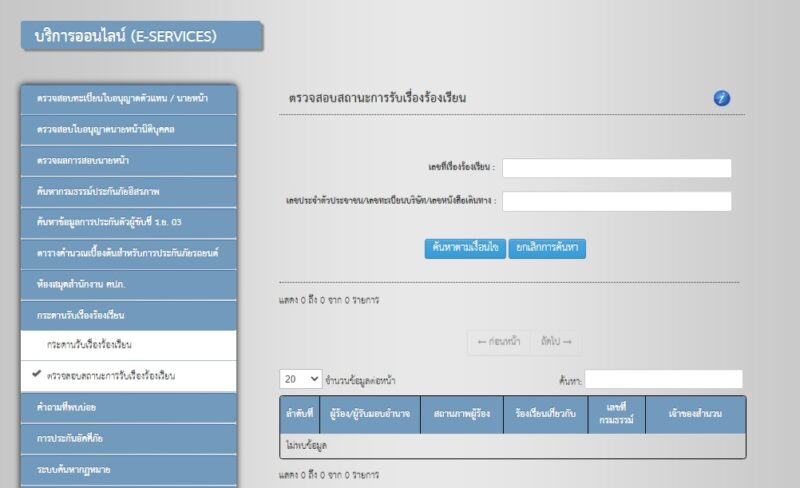Open ตรวจสอบทะเบียนใบอนุญาตตัวแทน / นายหน้า menu
The height and width of the screenshot is (488, 800).
tap(129, 99)
